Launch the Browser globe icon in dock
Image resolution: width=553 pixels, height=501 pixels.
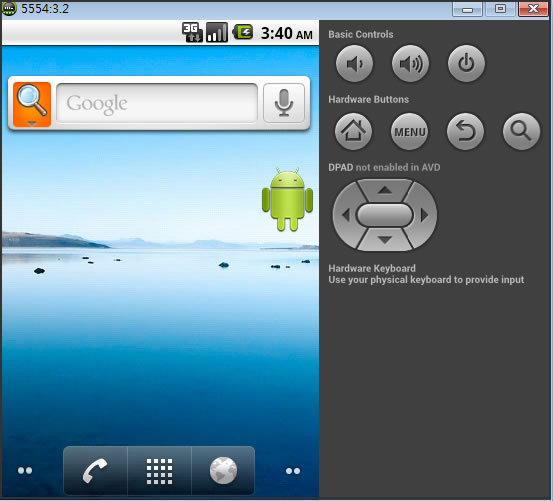pyautogui.click(x=223, y=471)
